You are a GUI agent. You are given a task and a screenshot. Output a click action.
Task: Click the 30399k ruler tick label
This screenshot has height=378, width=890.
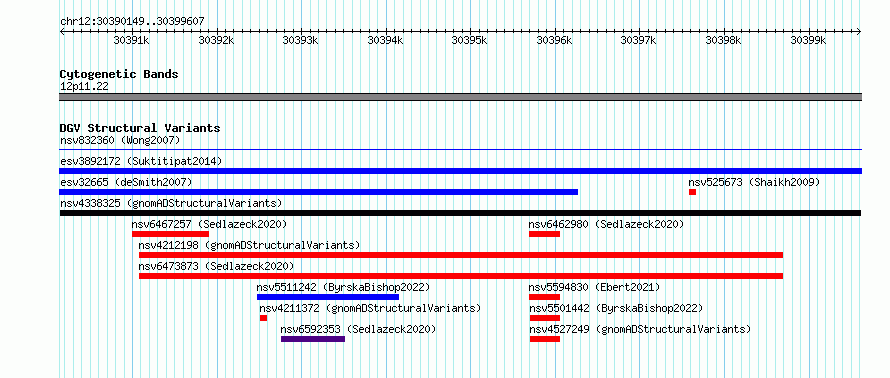click(x=808, y=40)
